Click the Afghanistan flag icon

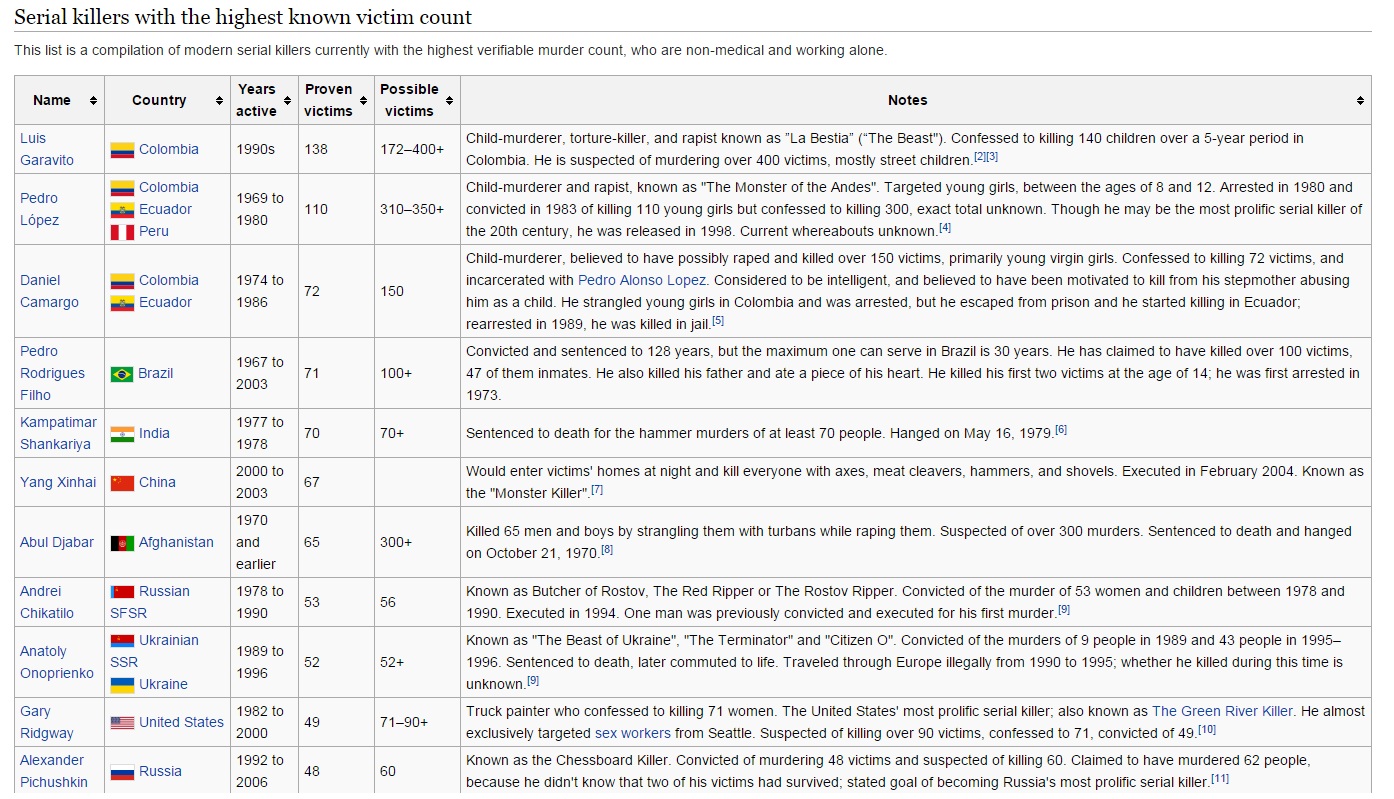coord(122,543)
